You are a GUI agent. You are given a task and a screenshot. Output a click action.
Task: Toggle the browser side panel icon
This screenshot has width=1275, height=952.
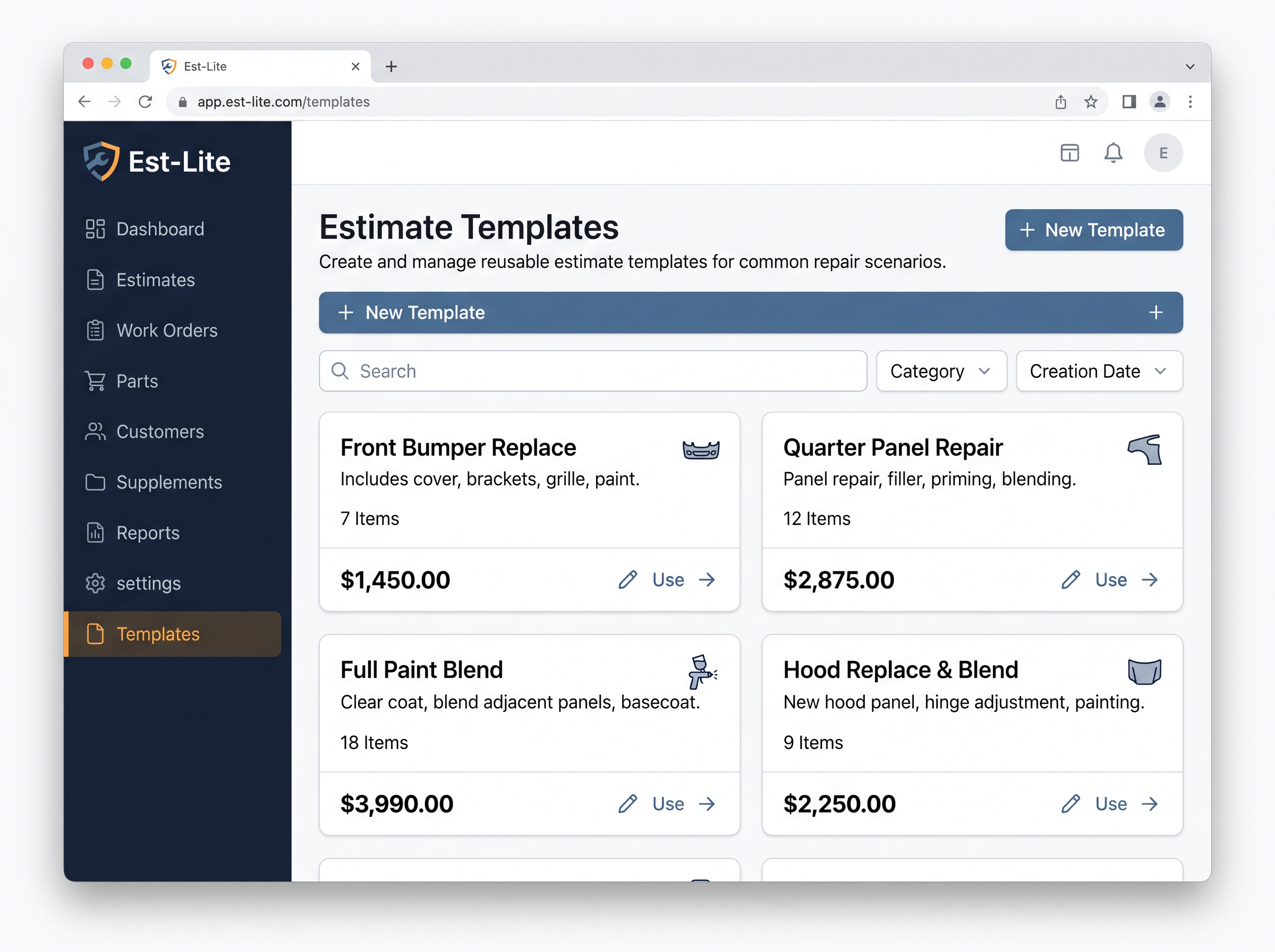(x=1129, y=102)
